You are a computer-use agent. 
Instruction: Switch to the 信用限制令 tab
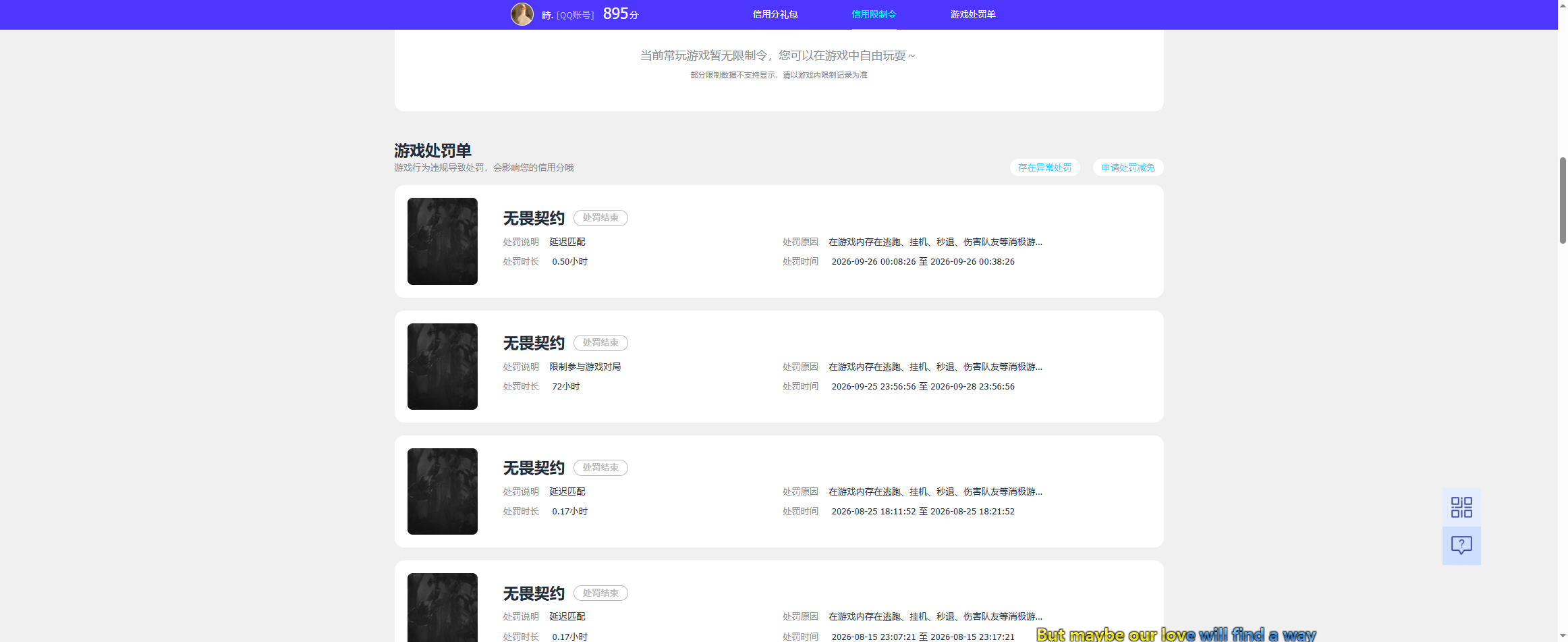coord(874,14)
